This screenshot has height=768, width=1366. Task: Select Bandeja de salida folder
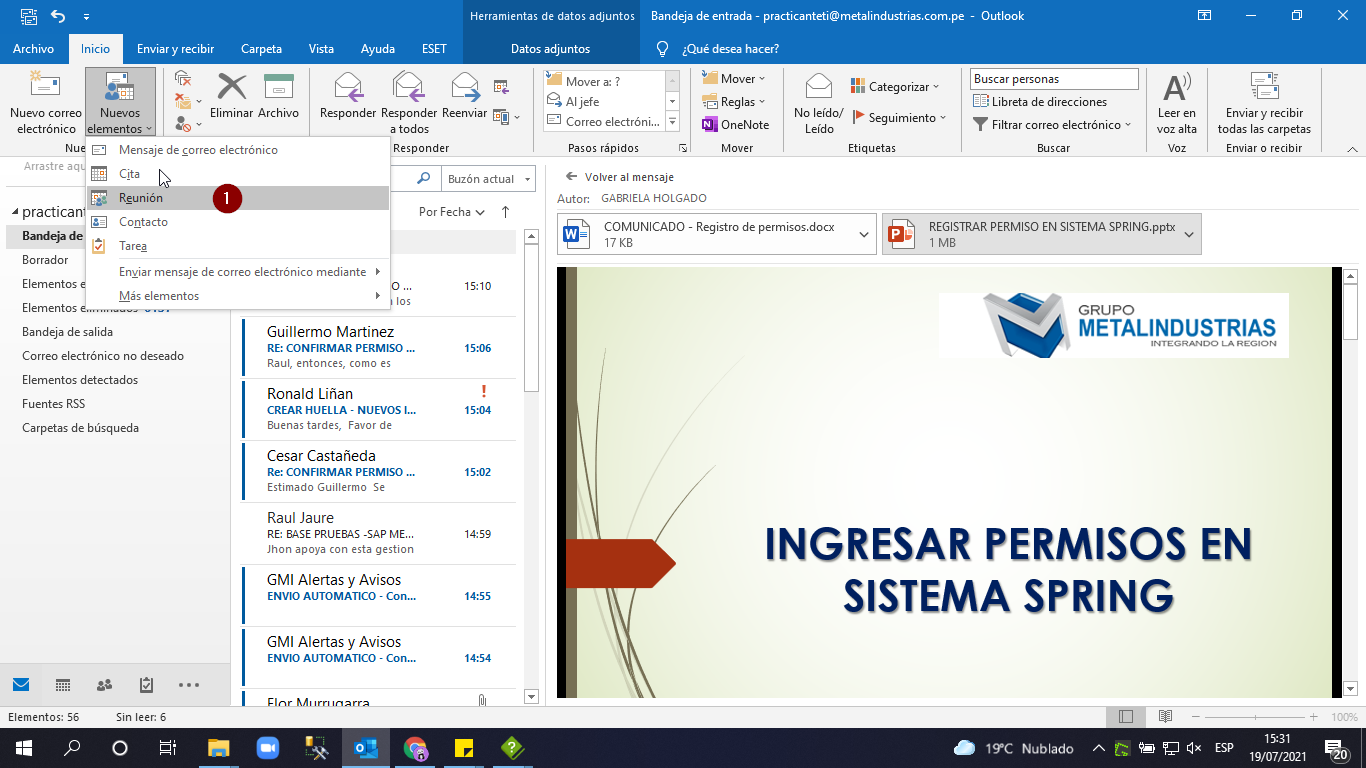tap(67, 332)
